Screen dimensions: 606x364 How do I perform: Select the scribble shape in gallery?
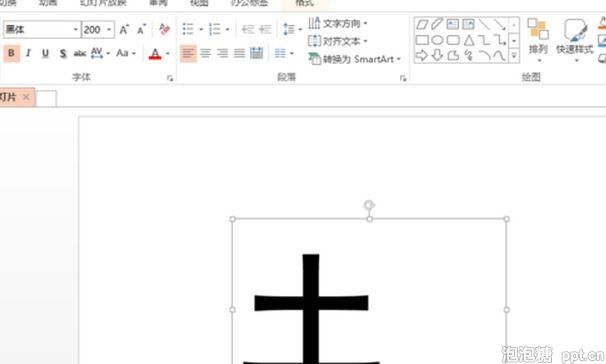point(469,56)
